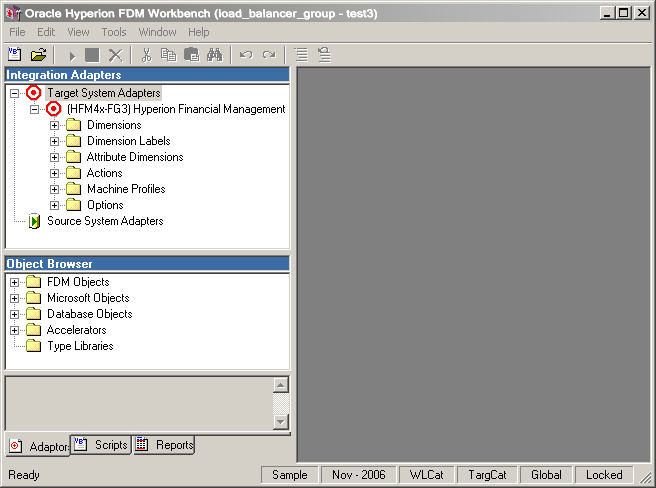Open the Help menu

click(198, 32)
